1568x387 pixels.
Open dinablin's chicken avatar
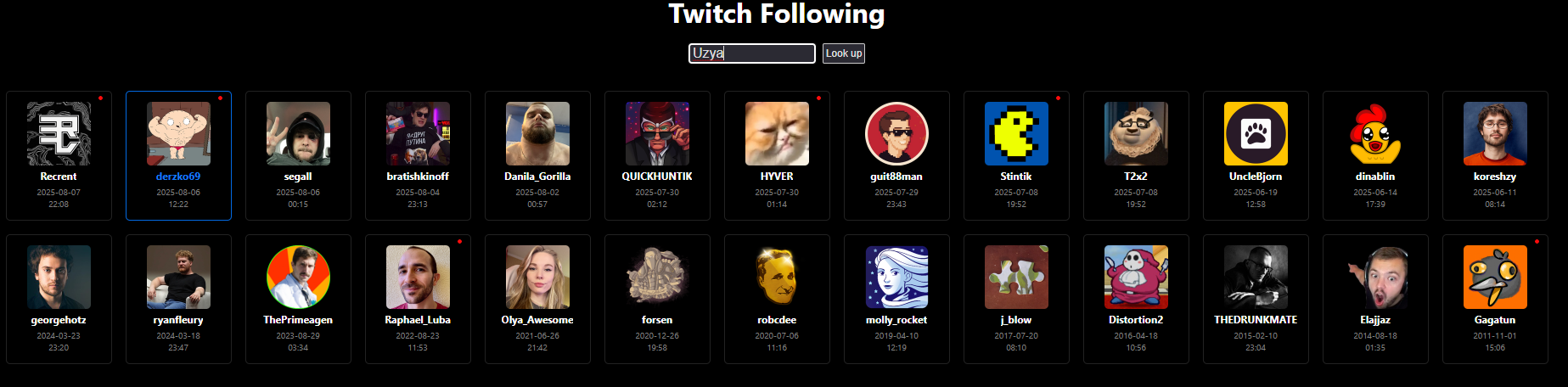[1375, 133]
